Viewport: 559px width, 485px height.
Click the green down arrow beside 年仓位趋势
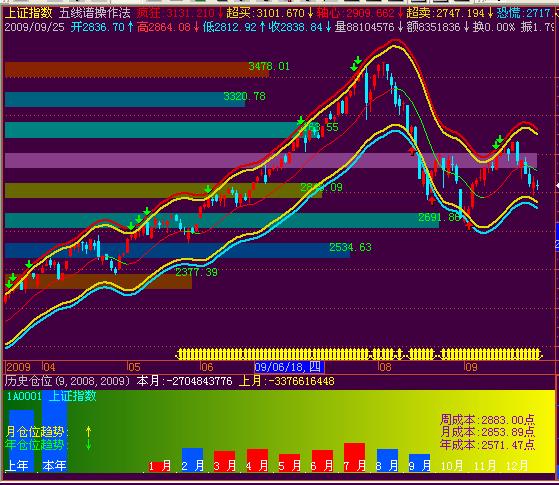pos(88,445)
